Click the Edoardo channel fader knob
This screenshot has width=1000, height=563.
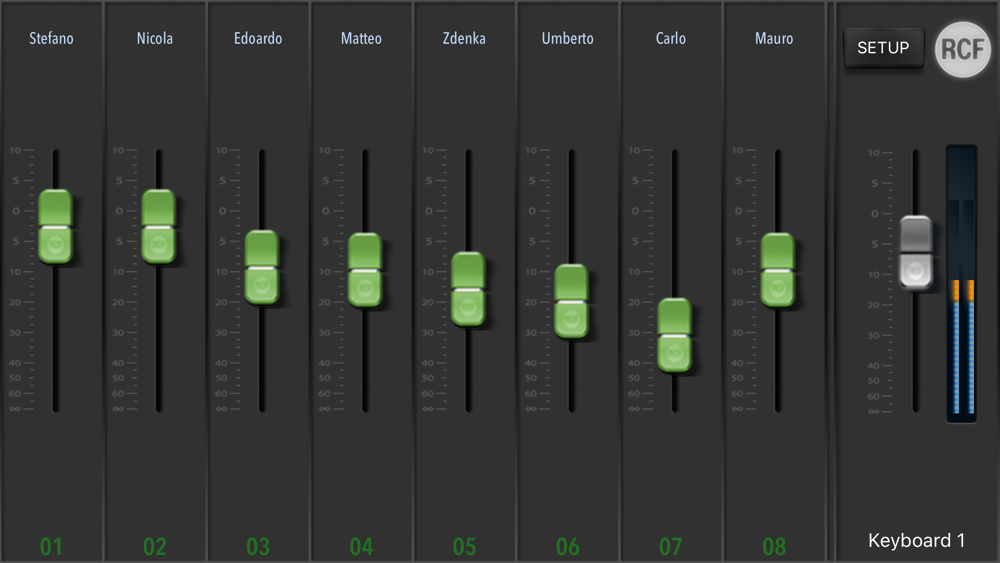pos(261,267)
